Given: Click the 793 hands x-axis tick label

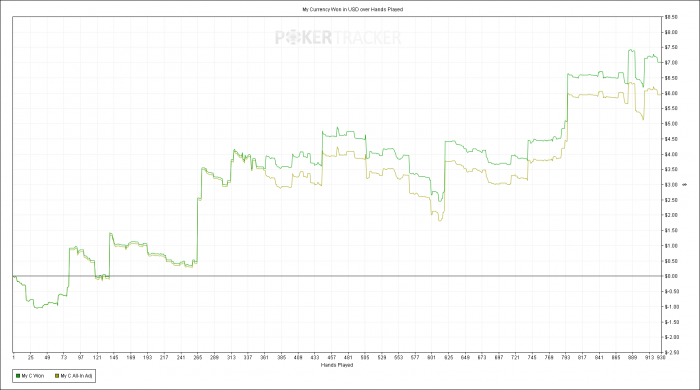Looking at the screenshot, I should pyautogui.click(x=566, y=358).
